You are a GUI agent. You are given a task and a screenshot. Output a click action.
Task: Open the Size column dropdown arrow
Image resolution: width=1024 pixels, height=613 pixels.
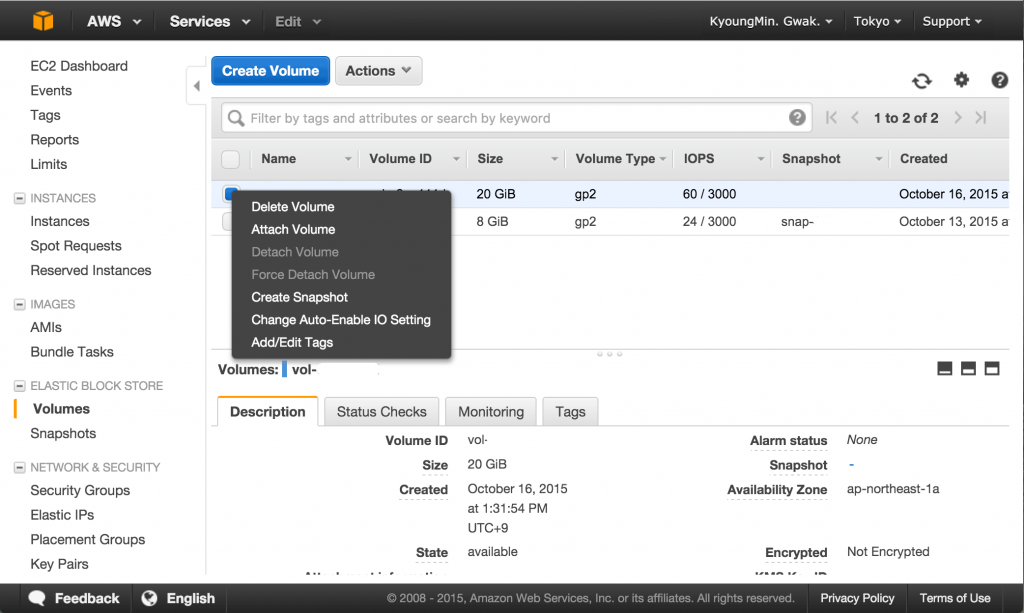pyautogui.click(x=554, y=159)
